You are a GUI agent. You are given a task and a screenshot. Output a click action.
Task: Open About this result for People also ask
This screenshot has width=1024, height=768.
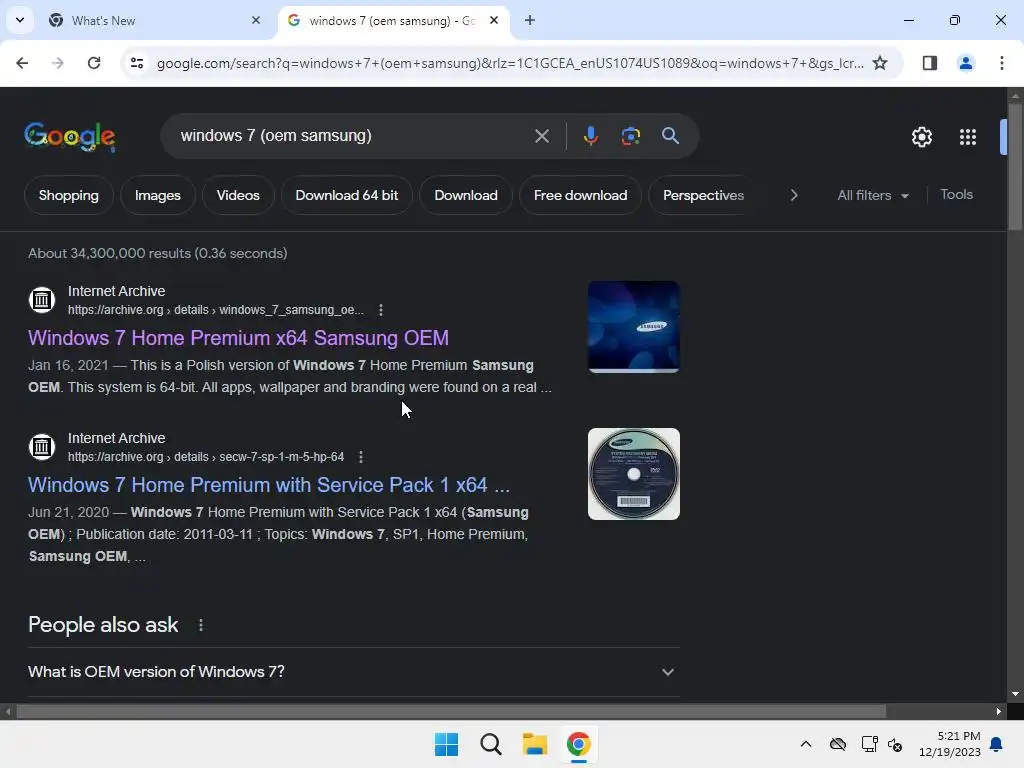[x=200, y=625]
